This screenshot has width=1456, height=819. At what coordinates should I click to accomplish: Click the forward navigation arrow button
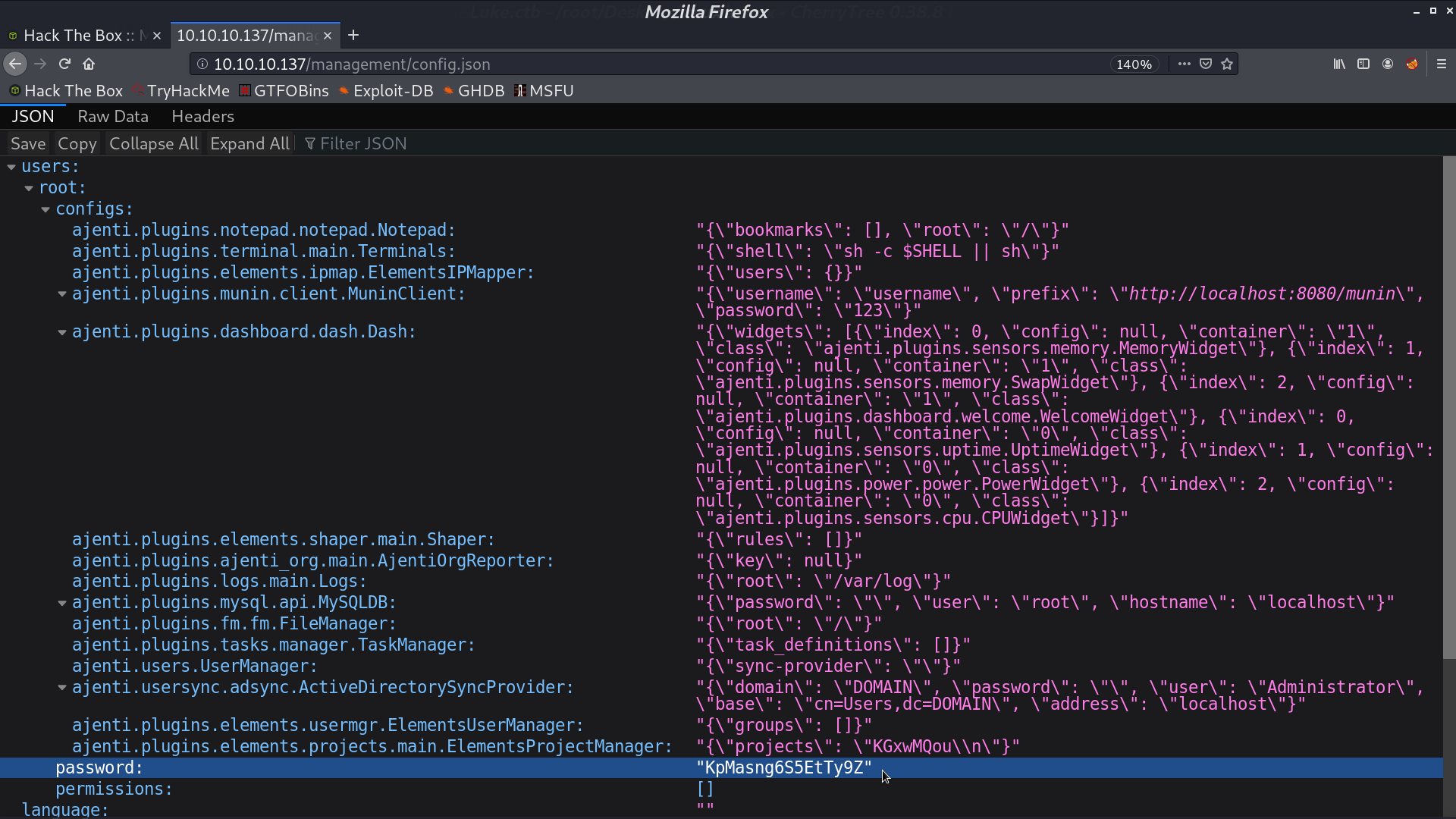point(39,64)
